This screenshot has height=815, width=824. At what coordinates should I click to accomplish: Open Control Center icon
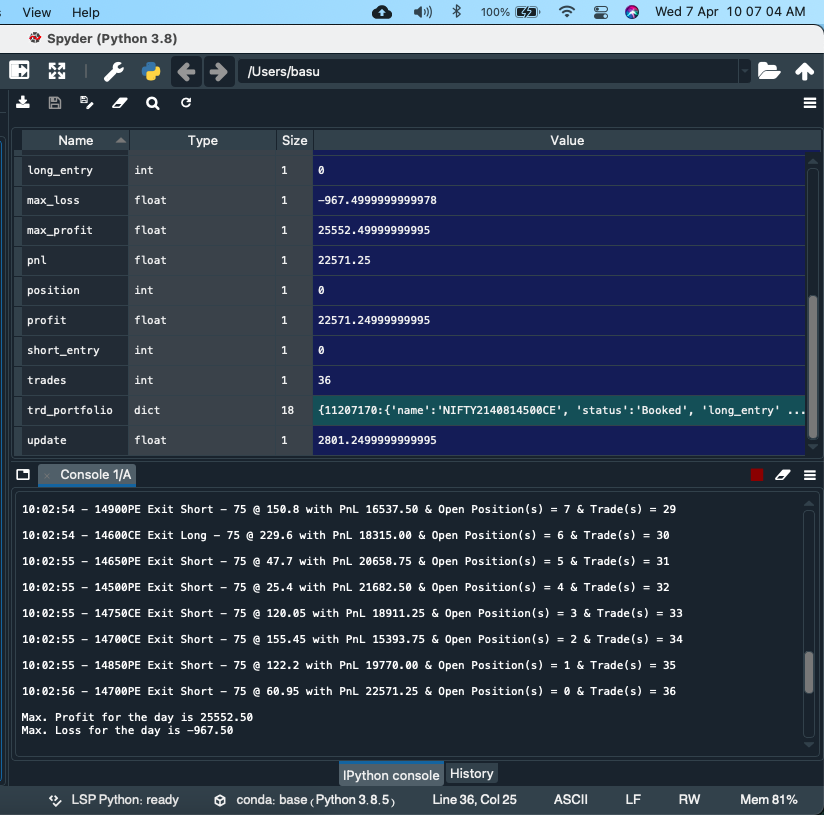tap(601, 12)
